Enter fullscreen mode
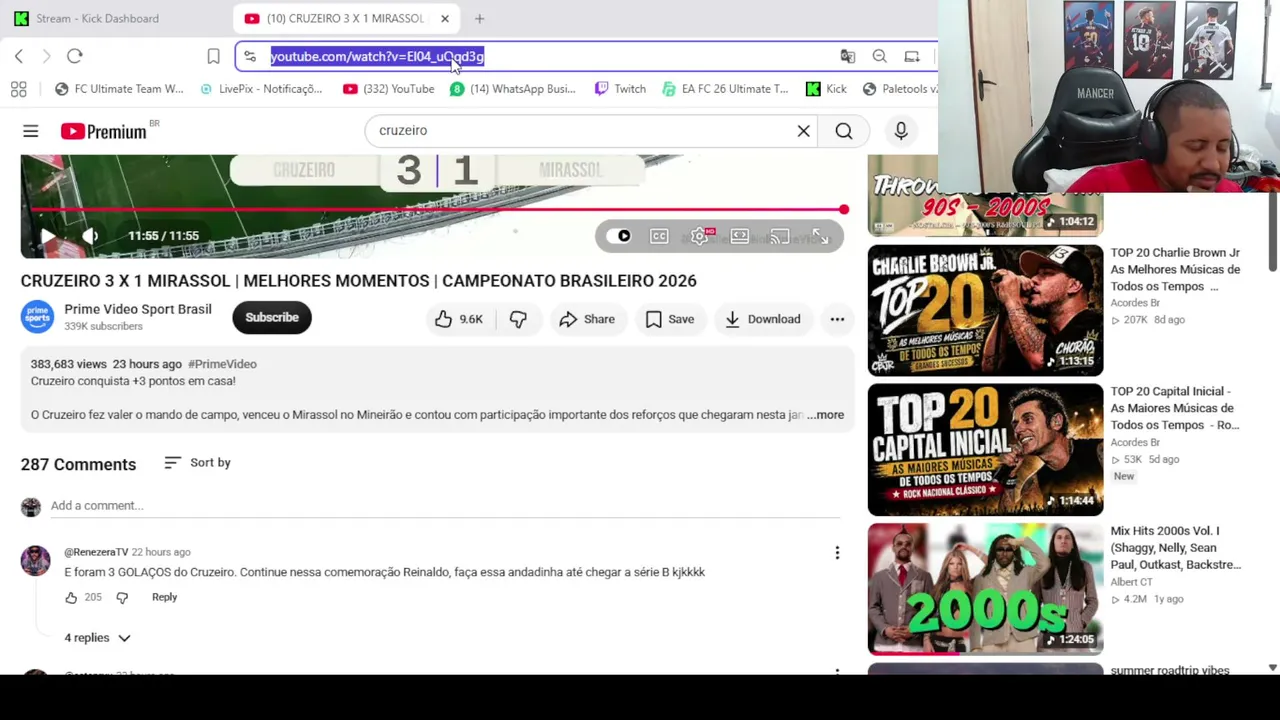This screenshot has height=720, width=1280. 820,236
